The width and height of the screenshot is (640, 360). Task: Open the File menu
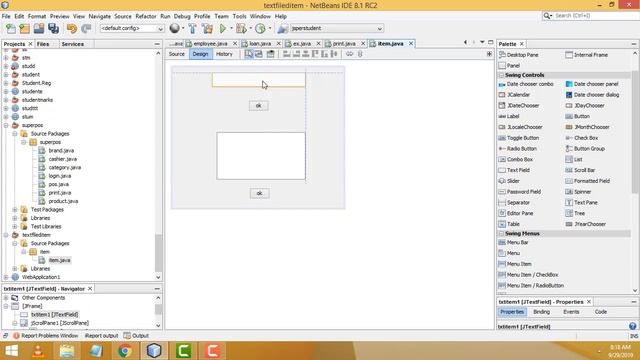(6, 16)
